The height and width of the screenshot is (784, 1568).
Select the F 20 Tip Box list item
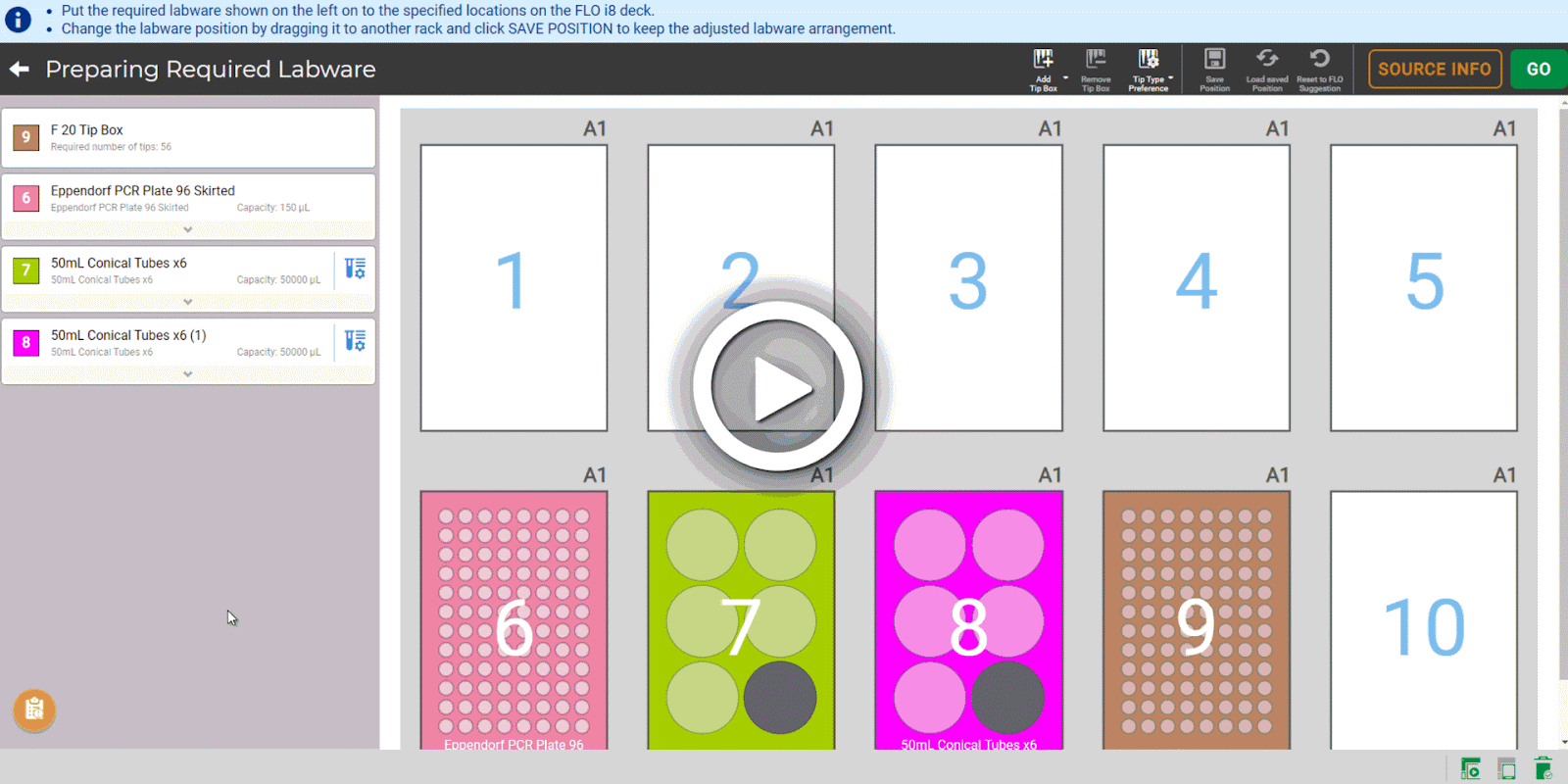[x=188, y=137]
